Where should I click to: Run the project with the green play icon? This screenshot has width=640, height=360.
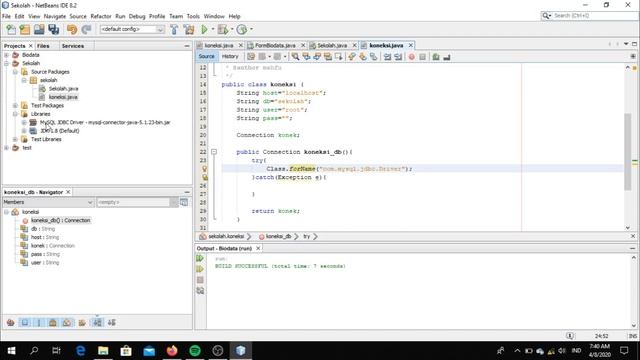(x=204, y=29)
